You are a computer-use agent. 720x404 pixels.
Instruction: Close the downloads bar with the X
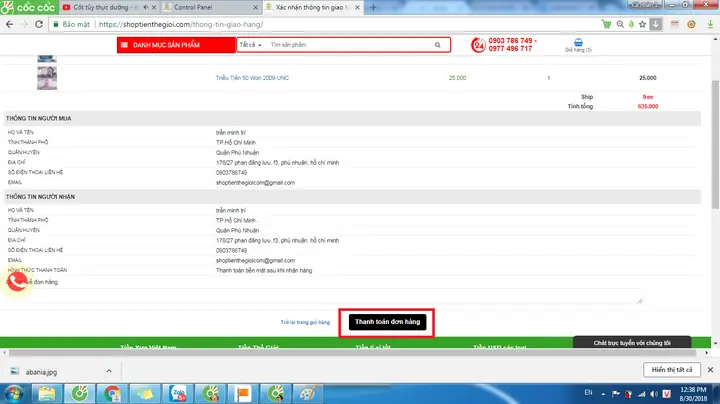coord(710,370)
